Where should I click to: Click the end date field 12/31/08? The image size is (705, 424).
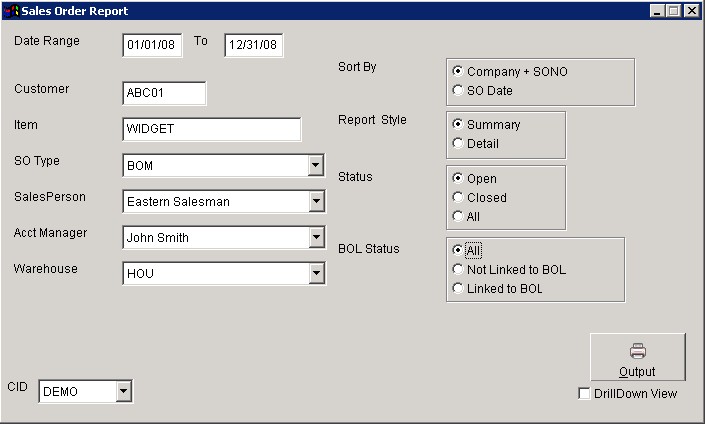[254, 45]
